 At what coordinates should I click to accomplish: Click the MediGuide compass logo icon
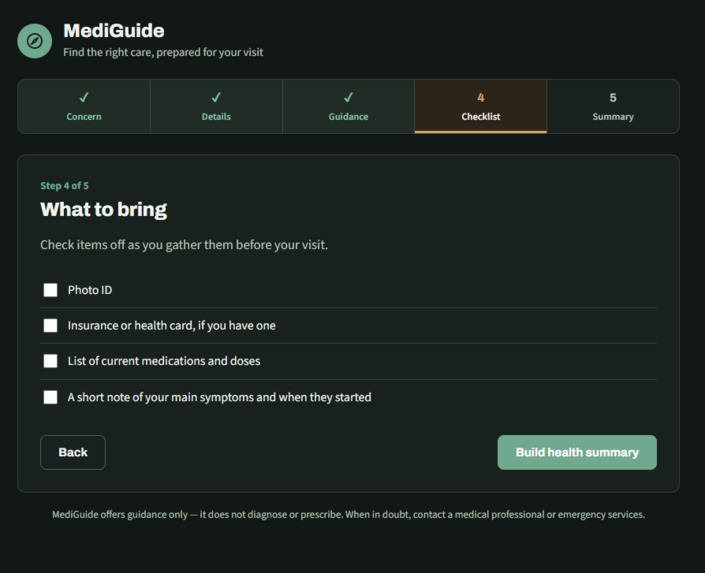coord(35,41)
